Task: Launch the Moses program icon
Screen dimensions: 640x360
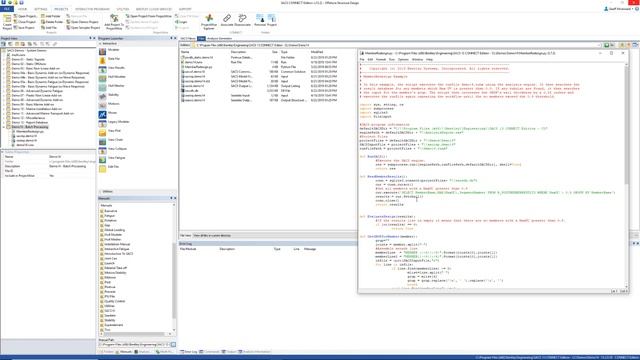Action: (x=102, y=114)
